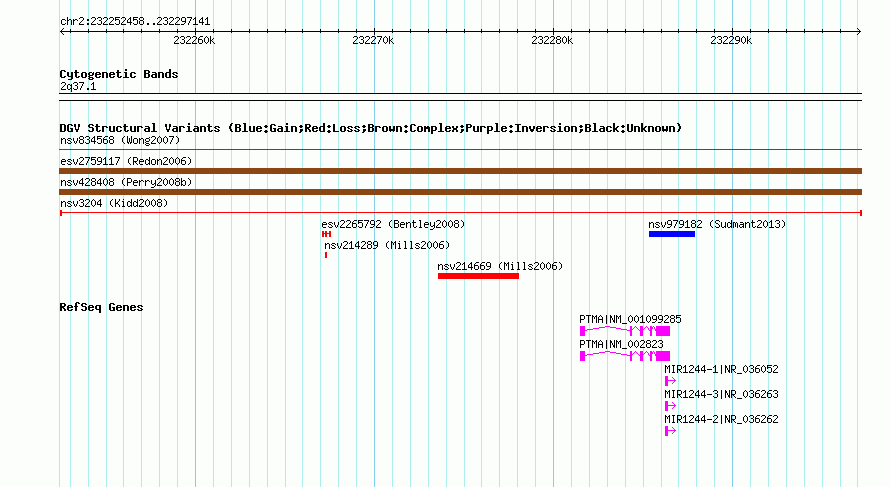890x487 pixels.
Task: Click the right arrowhead of the ruler
Action: click(859, 32)
